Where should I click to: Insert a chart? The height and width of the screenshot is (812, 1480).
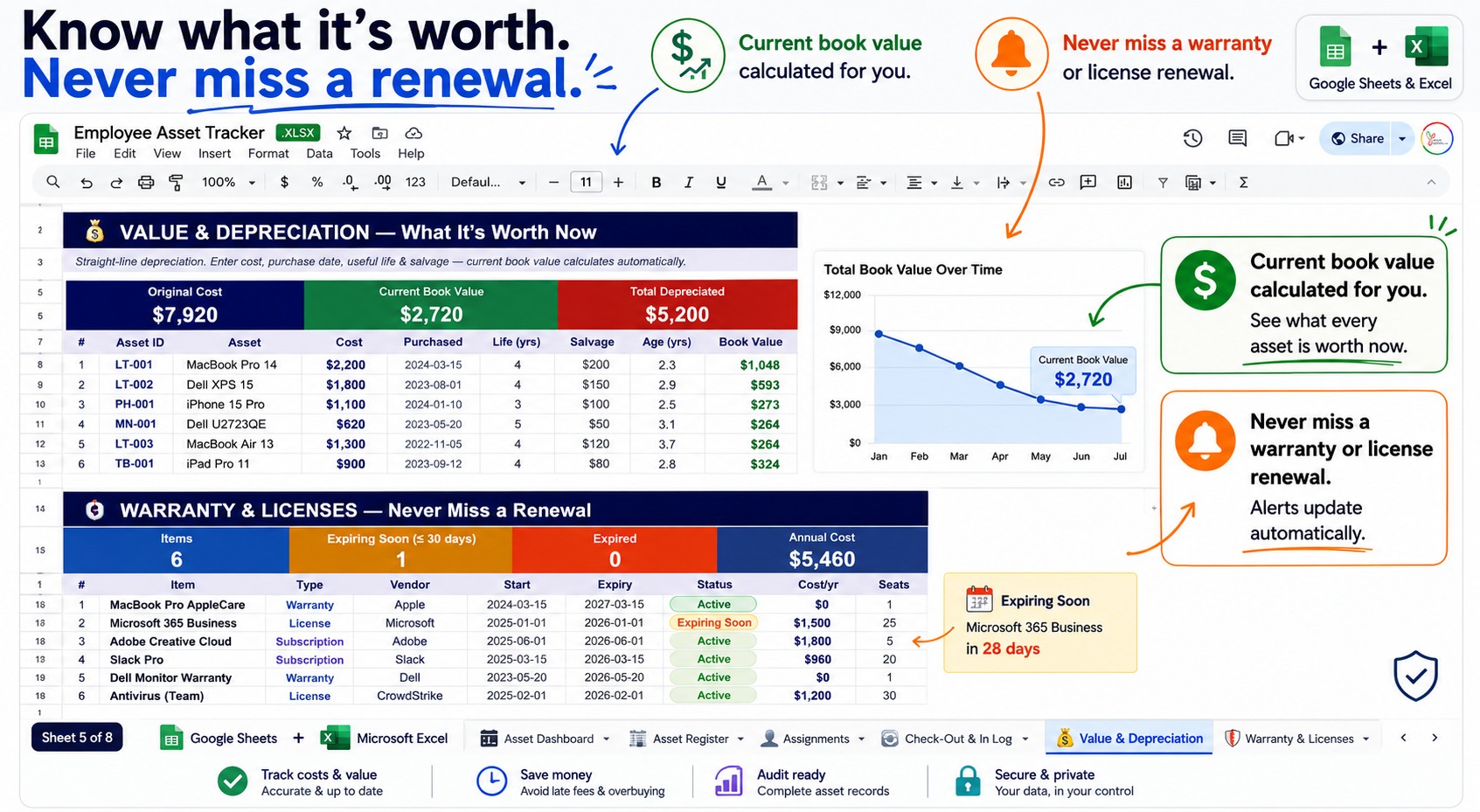[x=1124, y=183]
